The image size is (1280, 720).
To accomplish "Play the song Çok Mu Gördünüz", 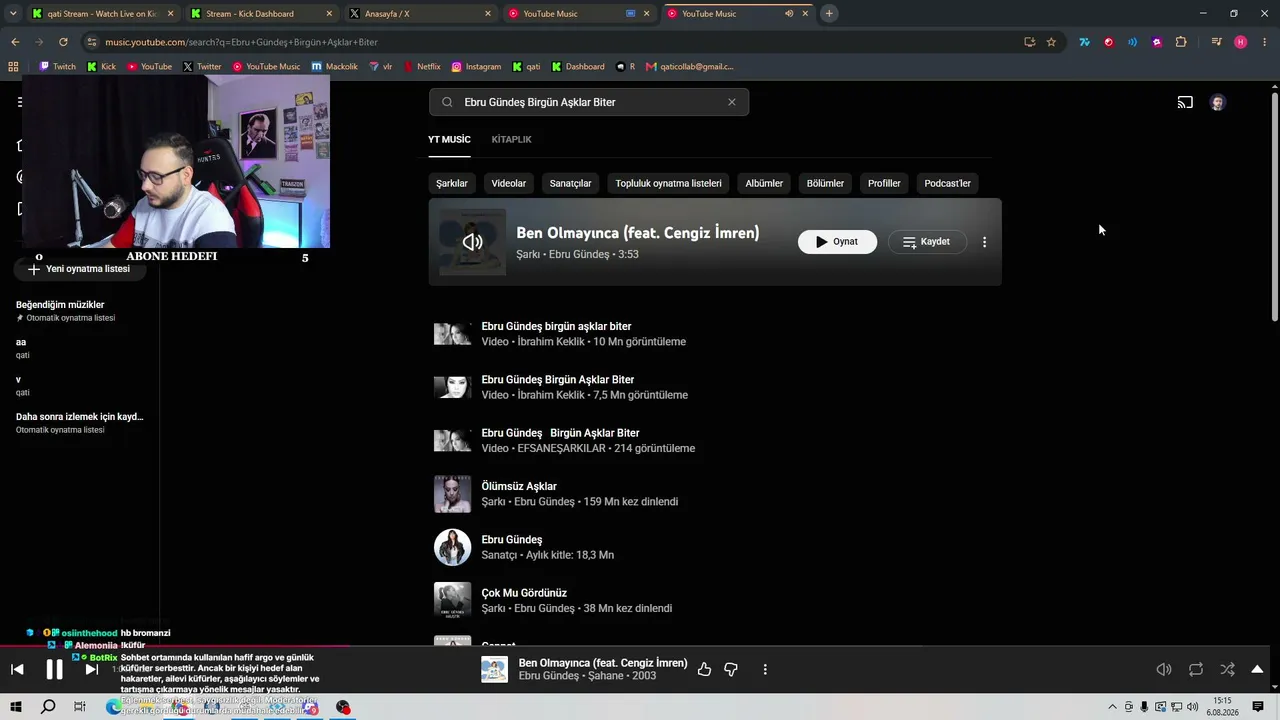I will [524, 593].
